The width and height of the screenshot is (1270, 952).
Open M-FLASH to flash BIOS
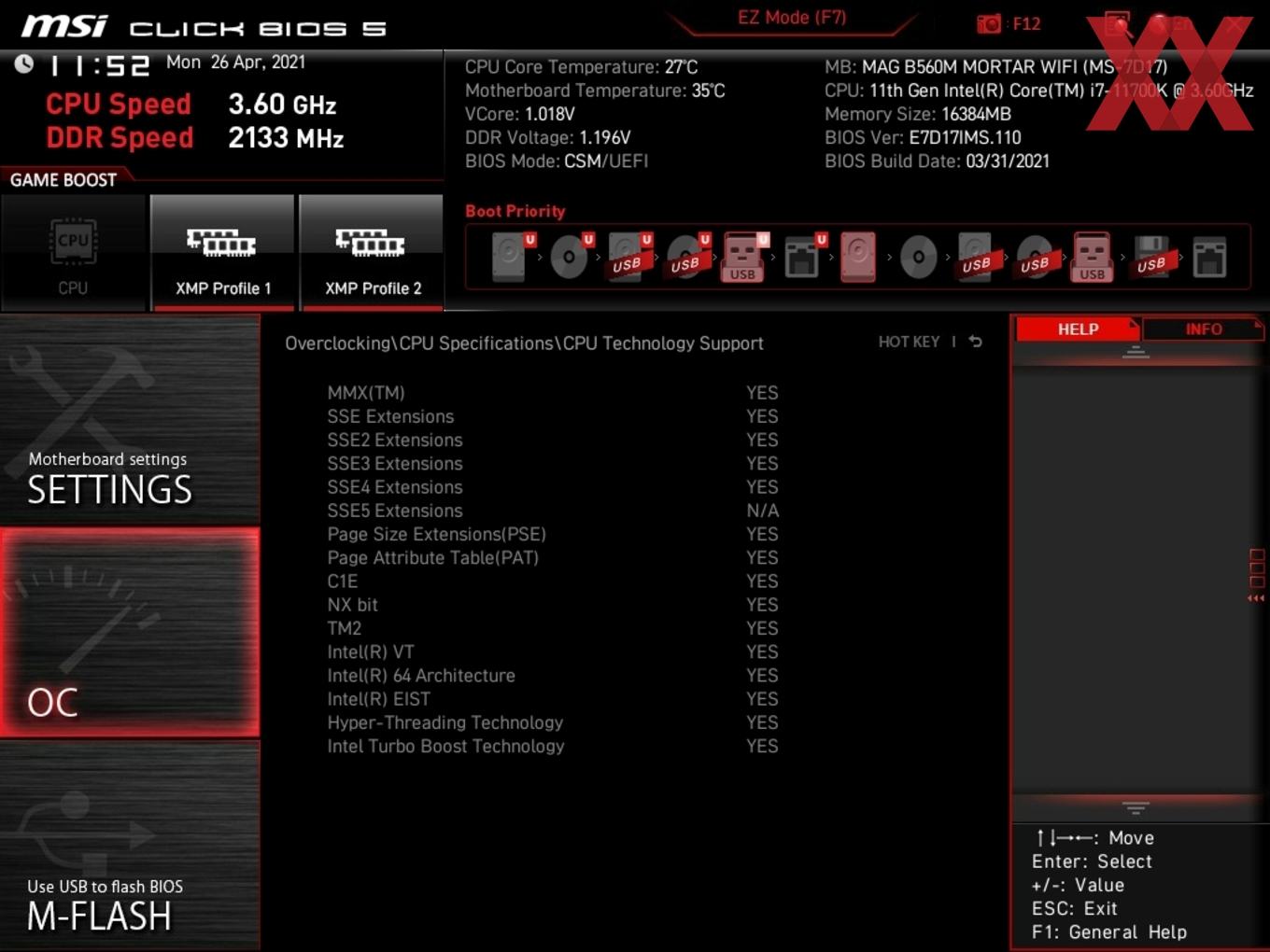point(130,846)
